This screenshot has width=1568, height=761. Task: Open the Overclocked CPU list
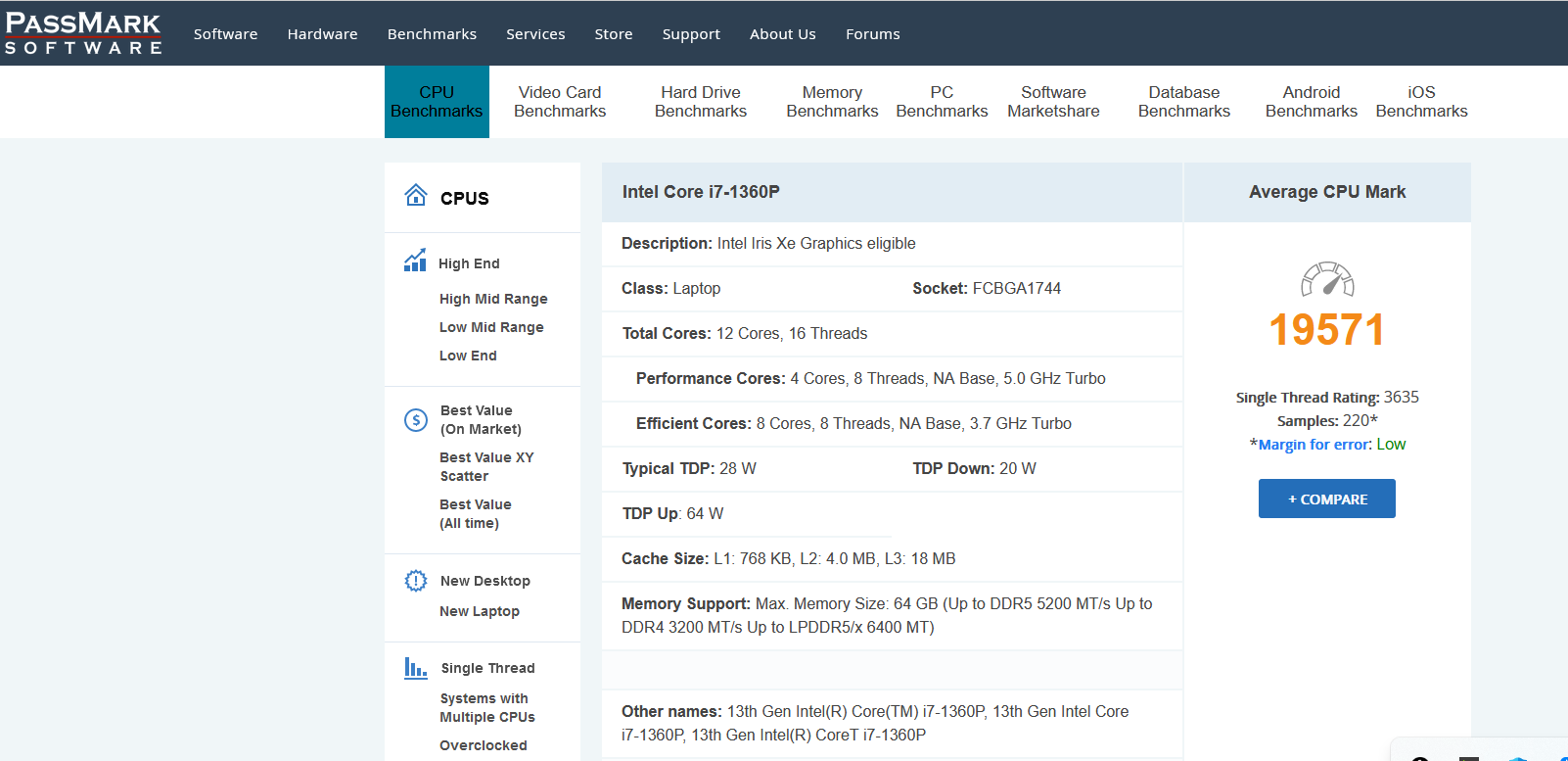tap(484, 745)
